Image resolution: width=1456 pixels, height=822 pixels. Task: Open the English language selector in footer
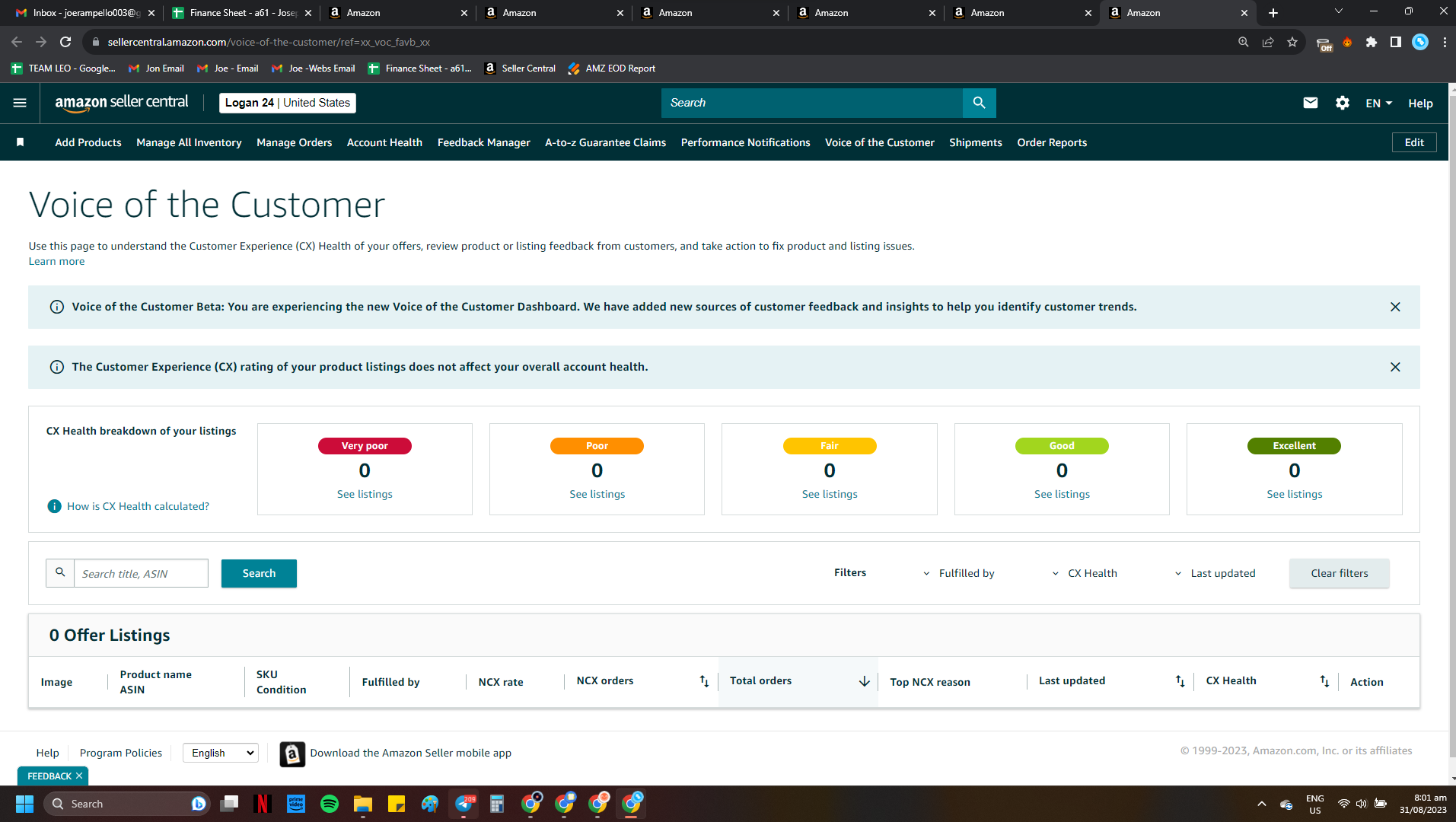pyautogui.click(x=221, y=753)
